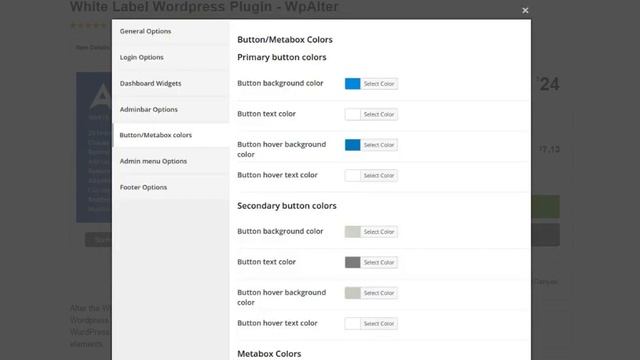Close the options modal with the X

(525, 11)
